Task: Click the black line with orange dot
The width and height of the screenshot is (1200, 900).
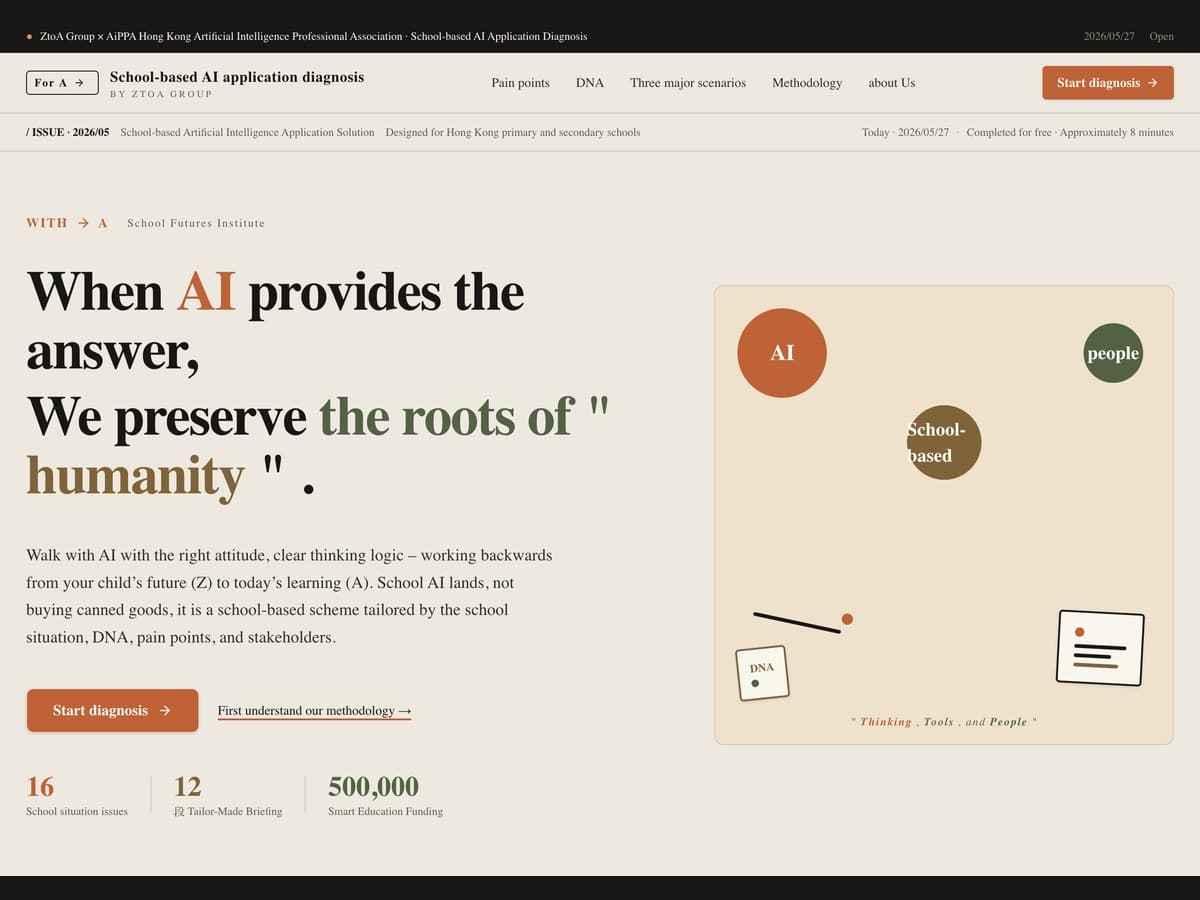Action: 802,621
